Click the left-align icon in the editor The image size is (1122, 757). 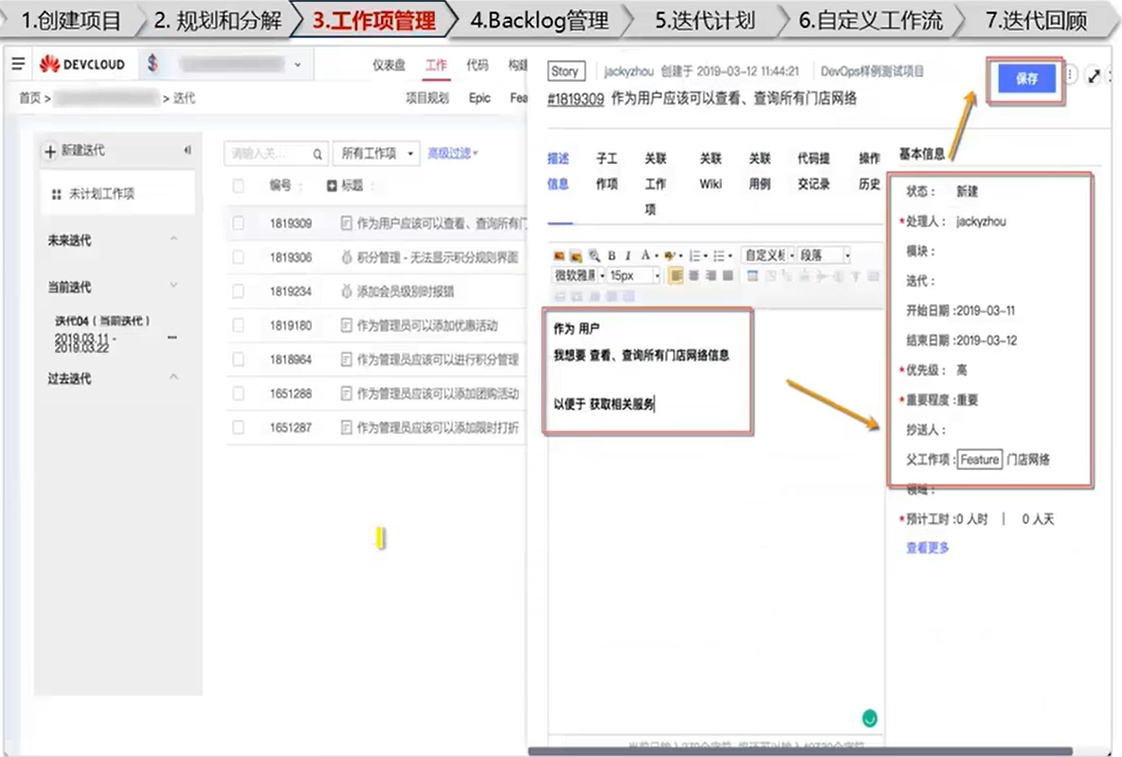tap(678, 276)
